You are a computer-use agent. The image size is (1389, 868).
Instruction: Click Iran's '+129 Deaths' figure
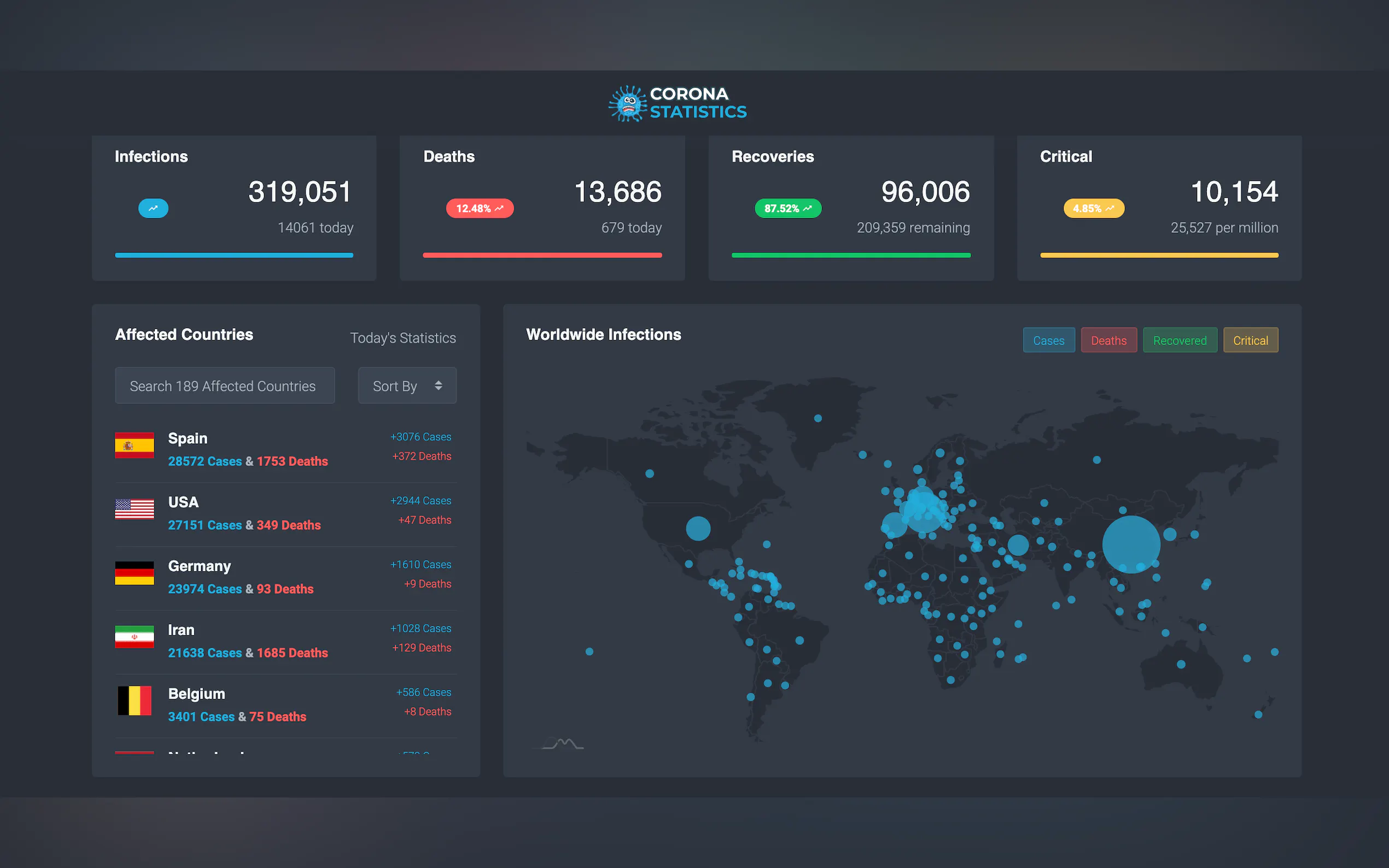tap(422, 648)
